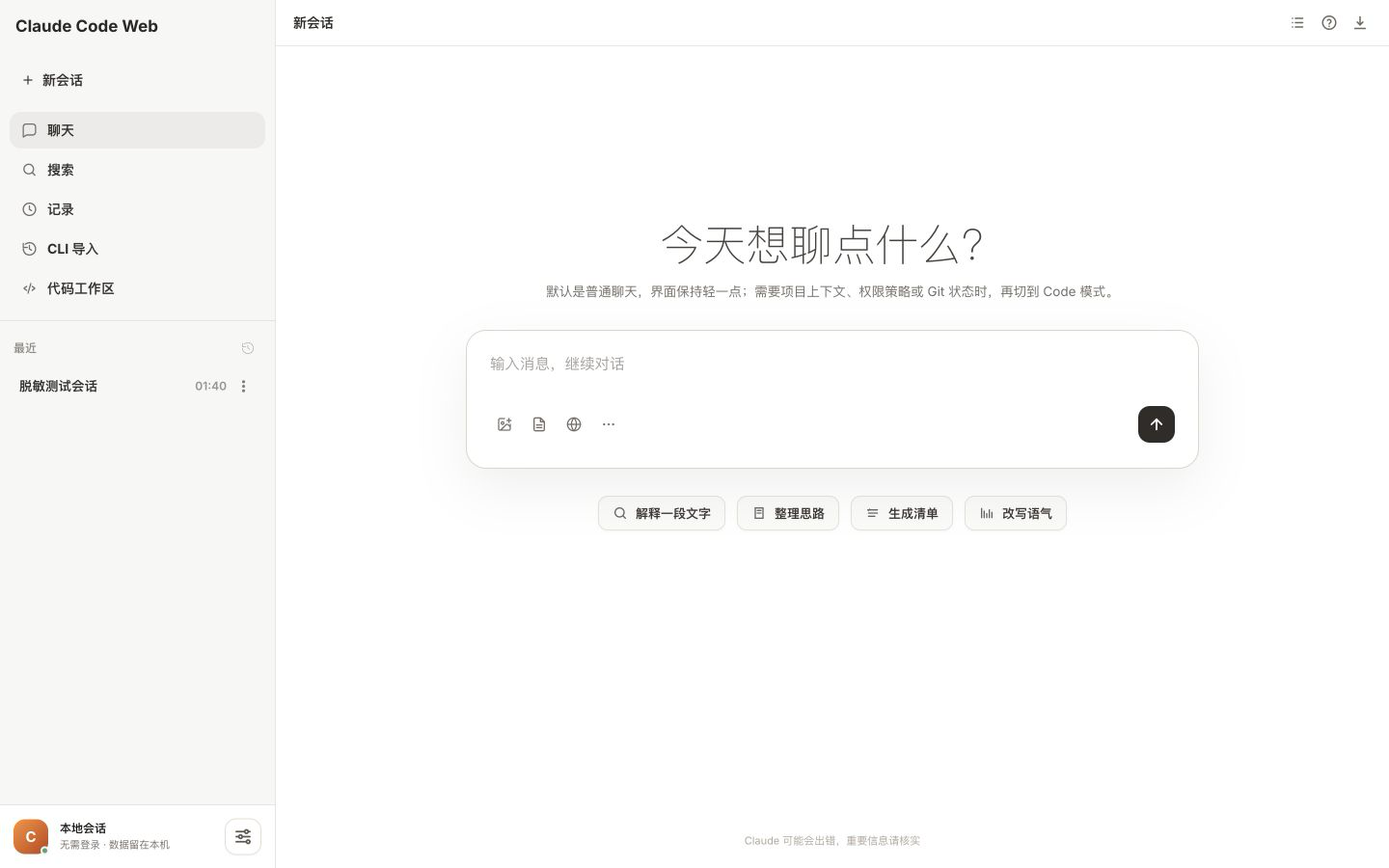Click the 新会话 title in the header
This screenshot has width=1389, height=868.
point(313,23)
